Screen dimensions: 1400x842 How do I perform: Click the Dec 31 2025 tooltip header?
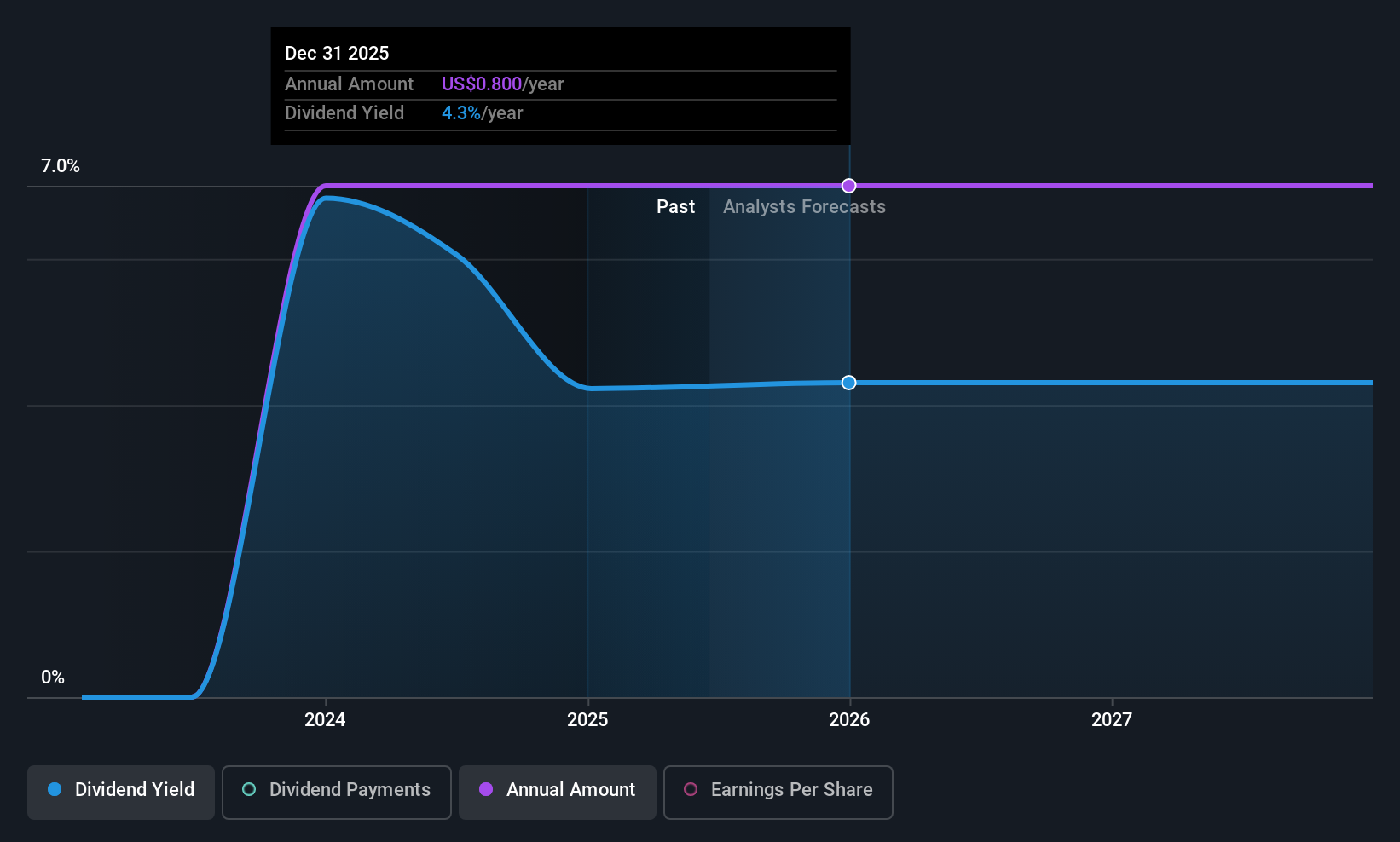[x=337, y=53]
